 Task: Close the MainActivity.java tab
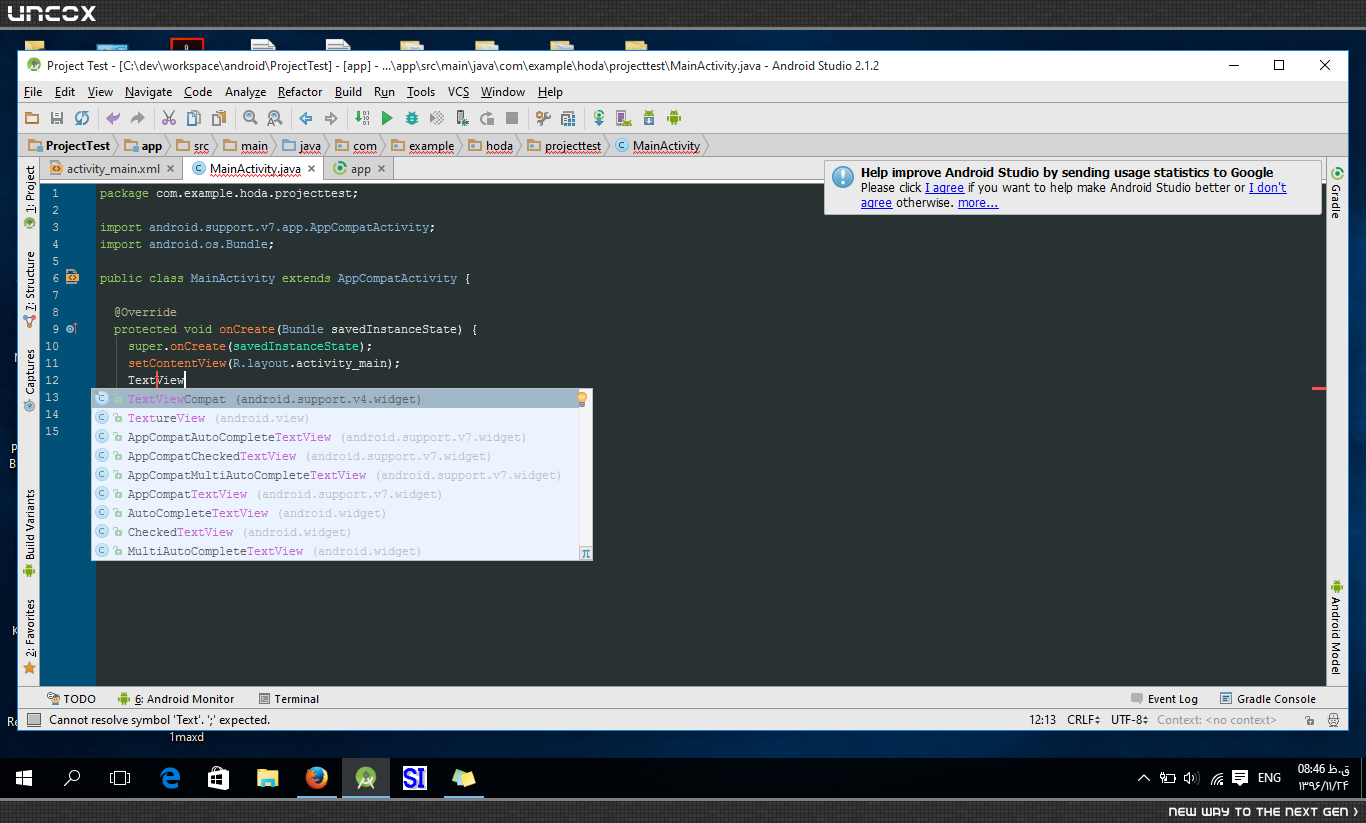(312, 169)
